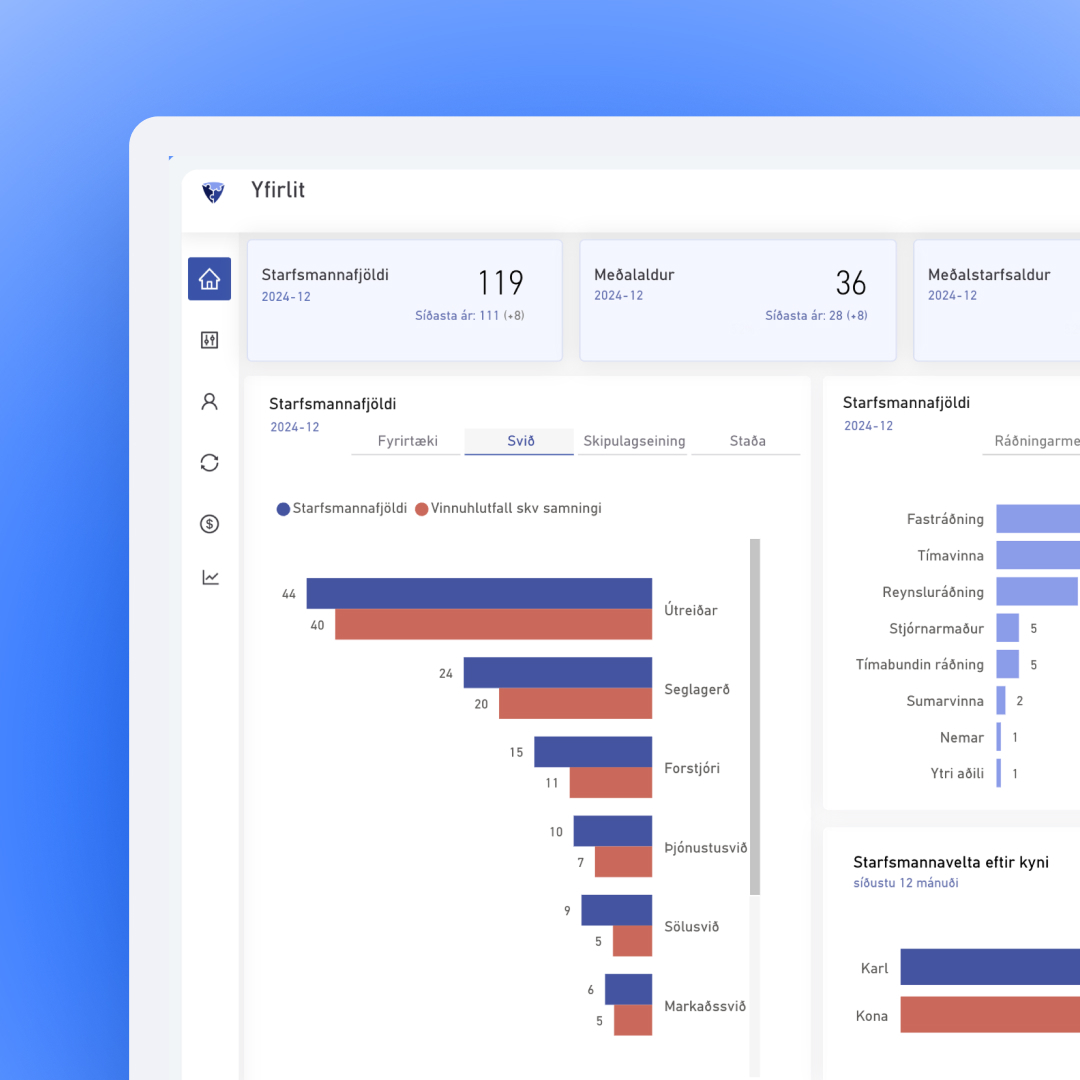Click the Forstjóri category label

[692, 769]
